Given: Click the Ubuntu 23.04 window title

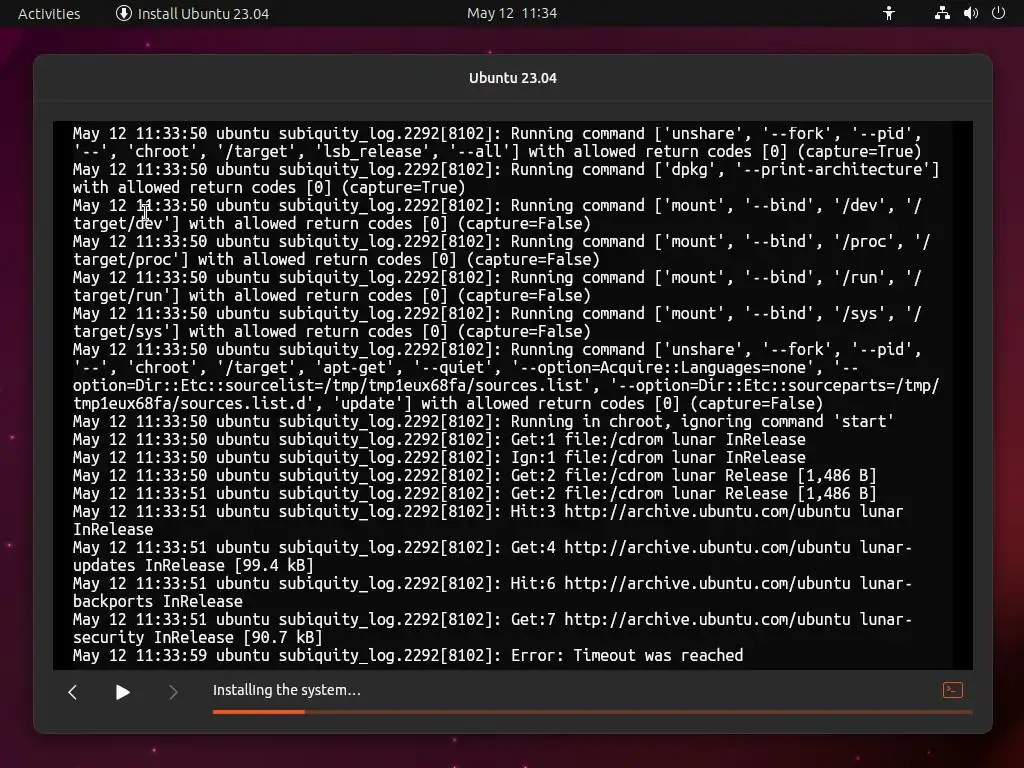Looking at the screenshot, I should click(513, 78).
